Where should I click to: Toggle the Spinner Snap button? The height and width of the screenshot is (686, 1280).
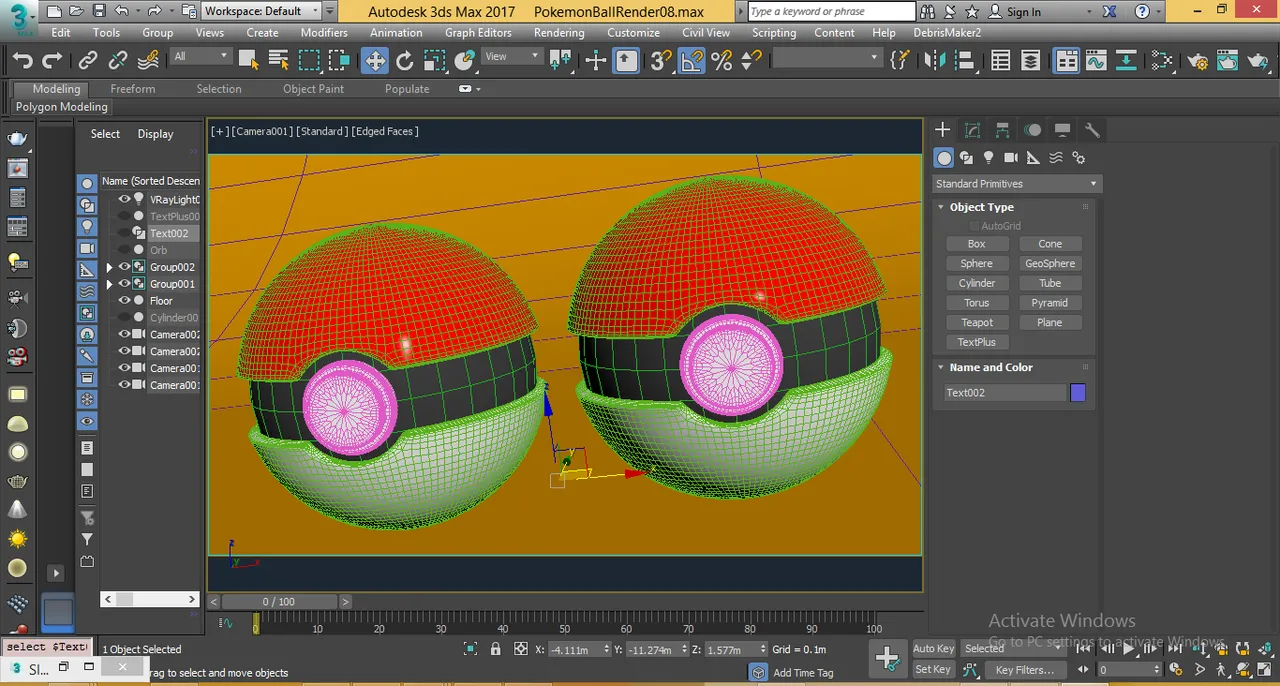coord(751,61)
